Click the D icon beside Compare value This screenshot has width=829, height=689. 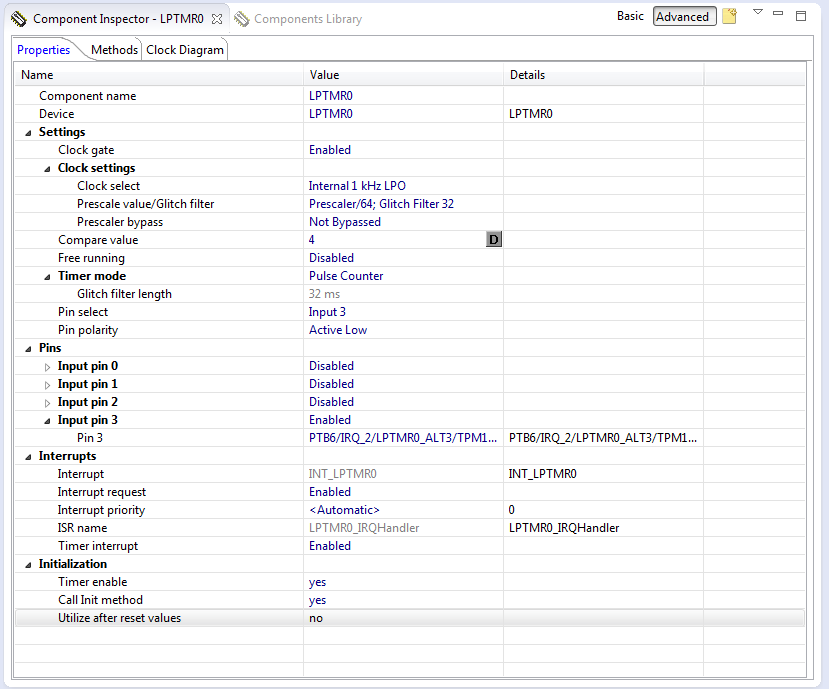[493, 240]
